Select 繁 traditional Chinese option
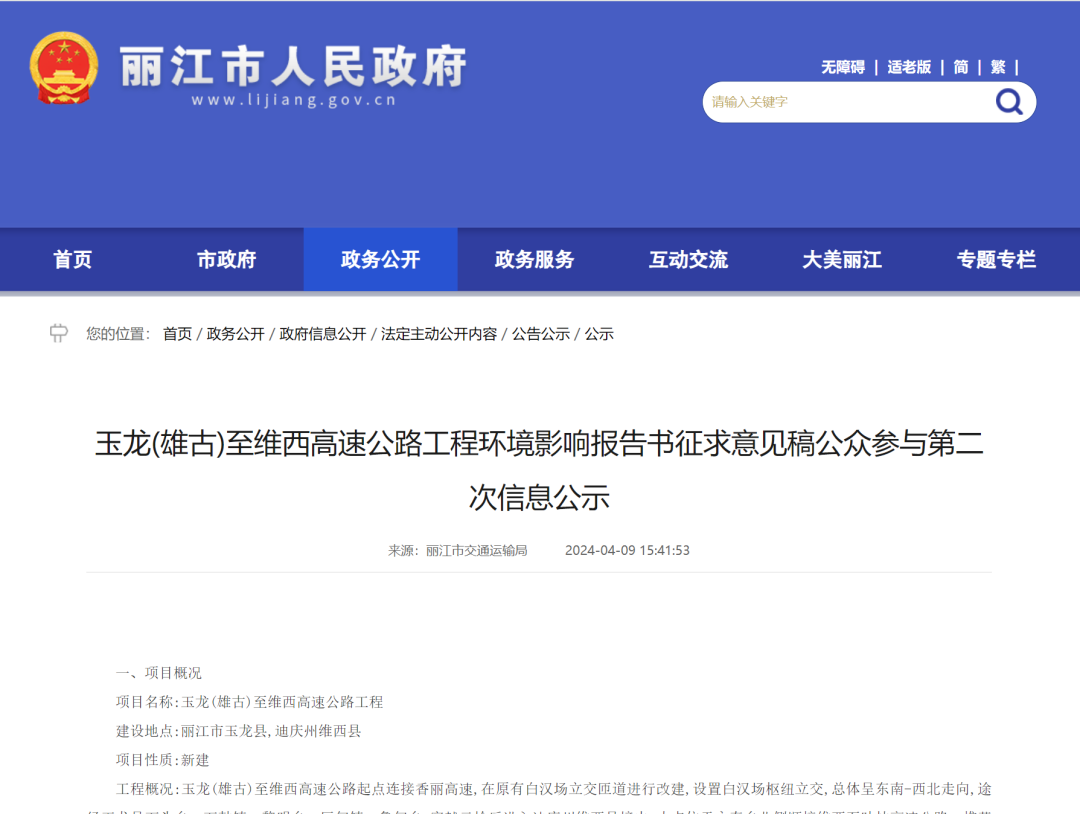 coord(998,67)
